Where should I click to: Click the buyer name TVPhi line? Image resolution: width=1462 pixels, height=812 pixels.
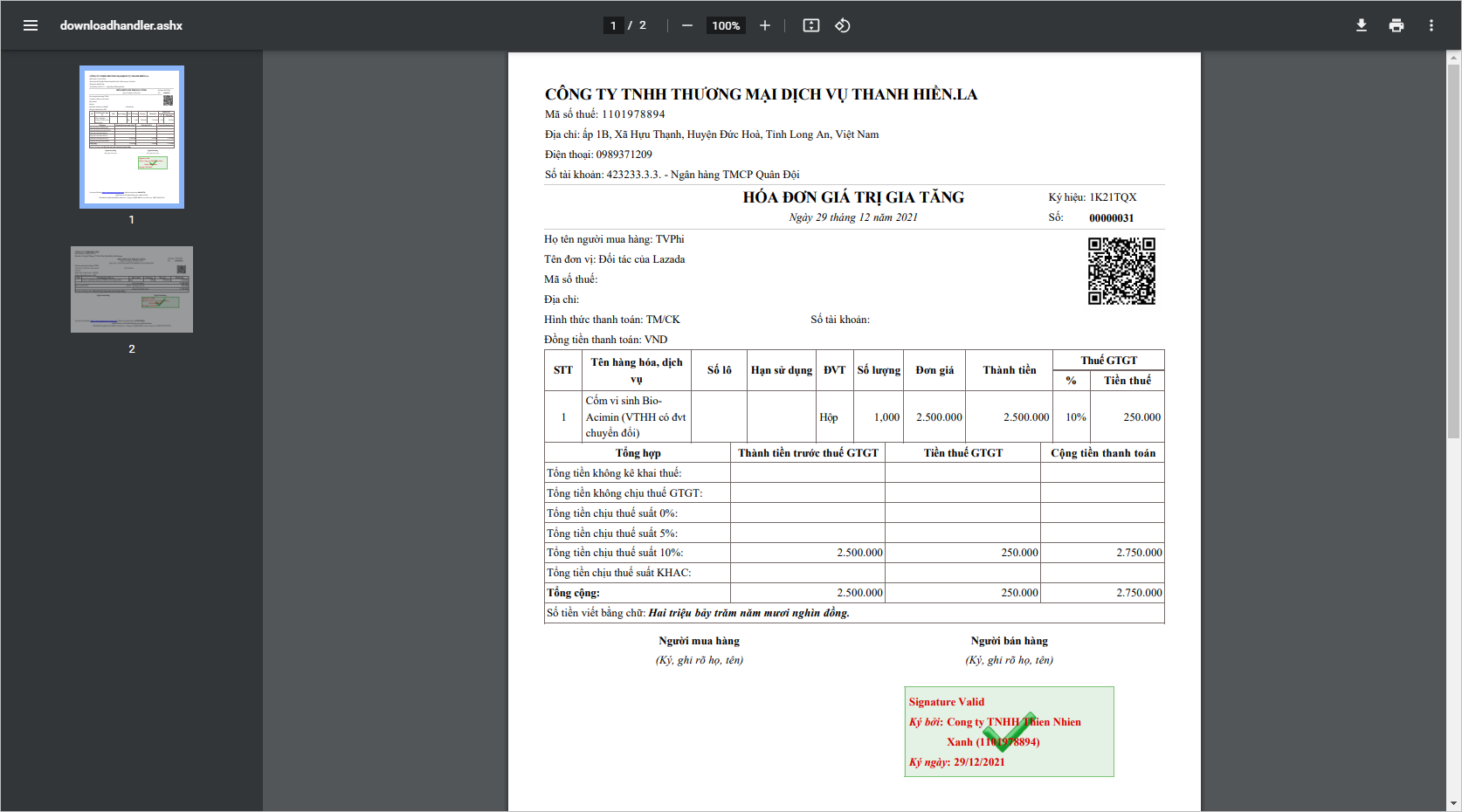coord(614,239)
